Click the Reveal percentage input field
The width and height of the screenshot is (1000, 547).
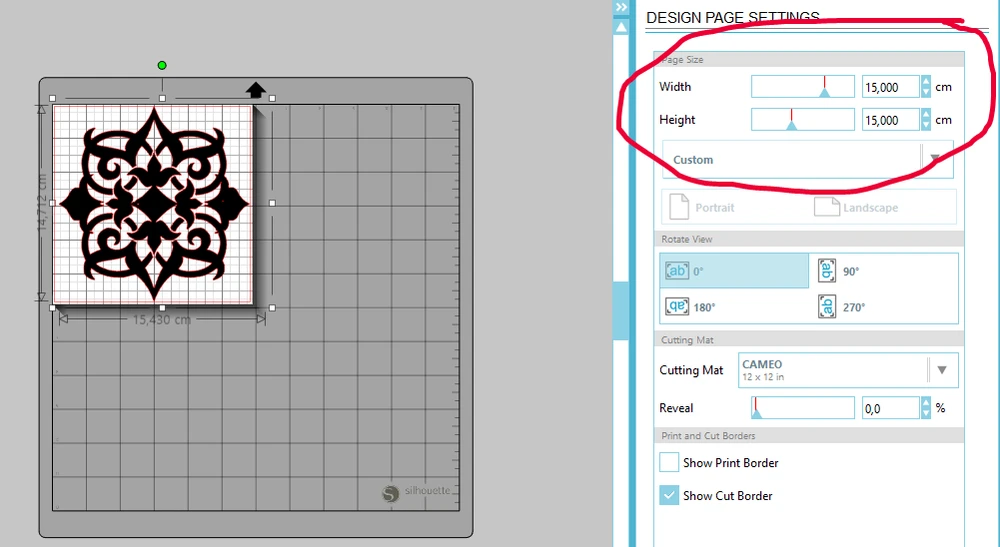pos(891,408)
